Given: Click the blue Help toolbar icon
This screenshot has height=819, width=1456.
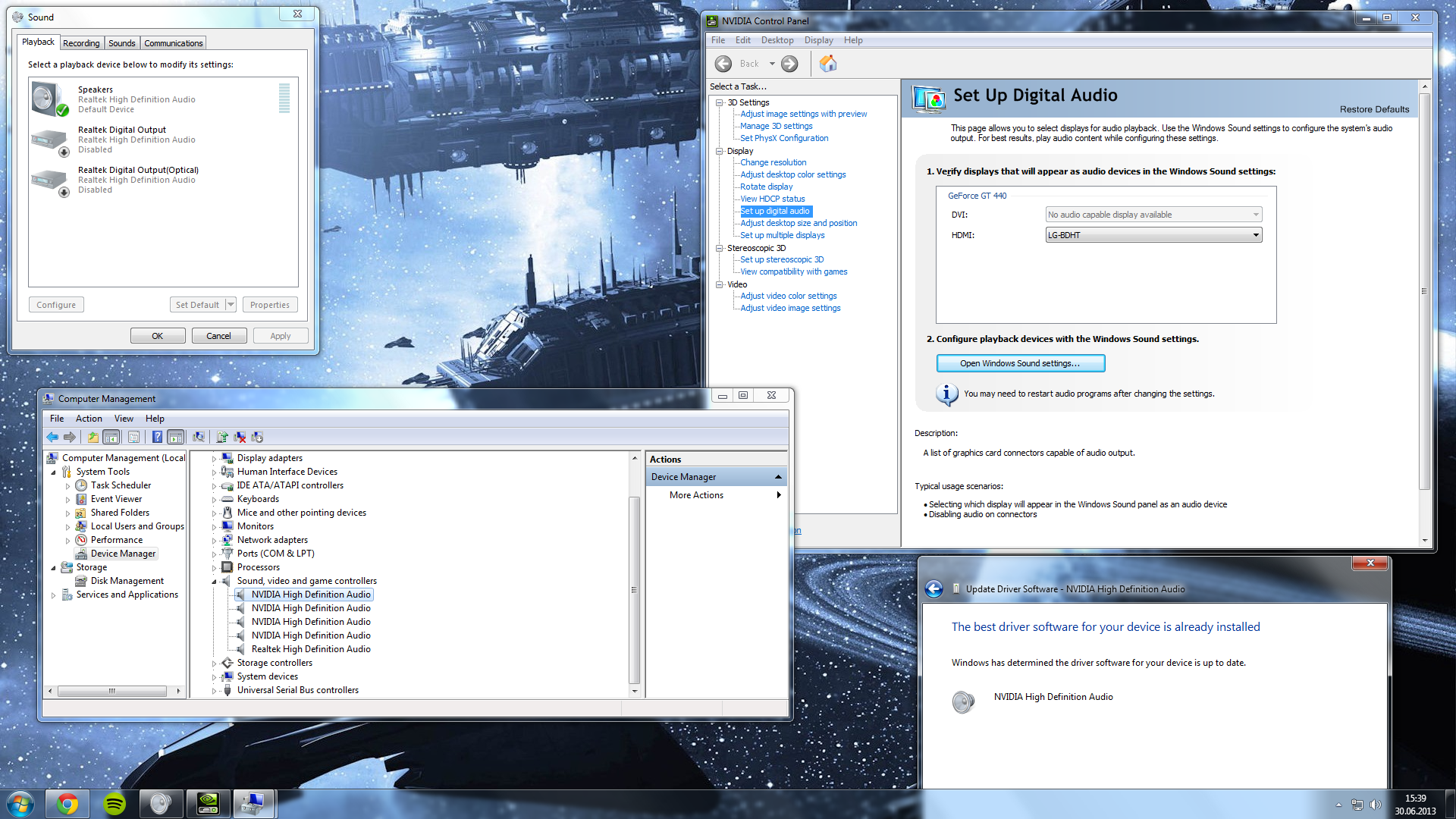Looking at the screenshot, I should click(x=157, y=437).
